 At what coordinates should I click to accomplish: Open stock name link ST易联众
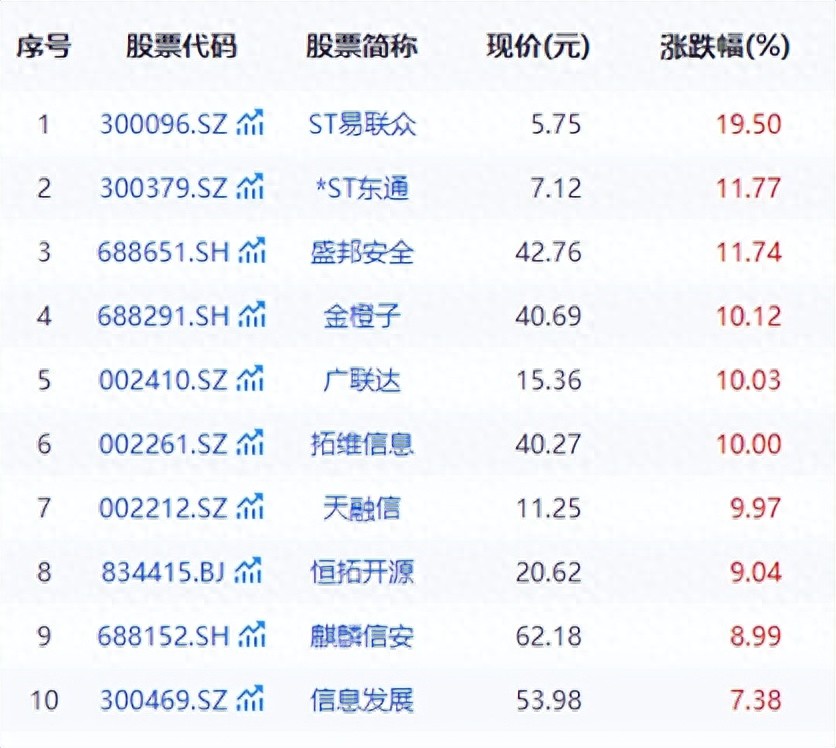click(x=361, y=124)
